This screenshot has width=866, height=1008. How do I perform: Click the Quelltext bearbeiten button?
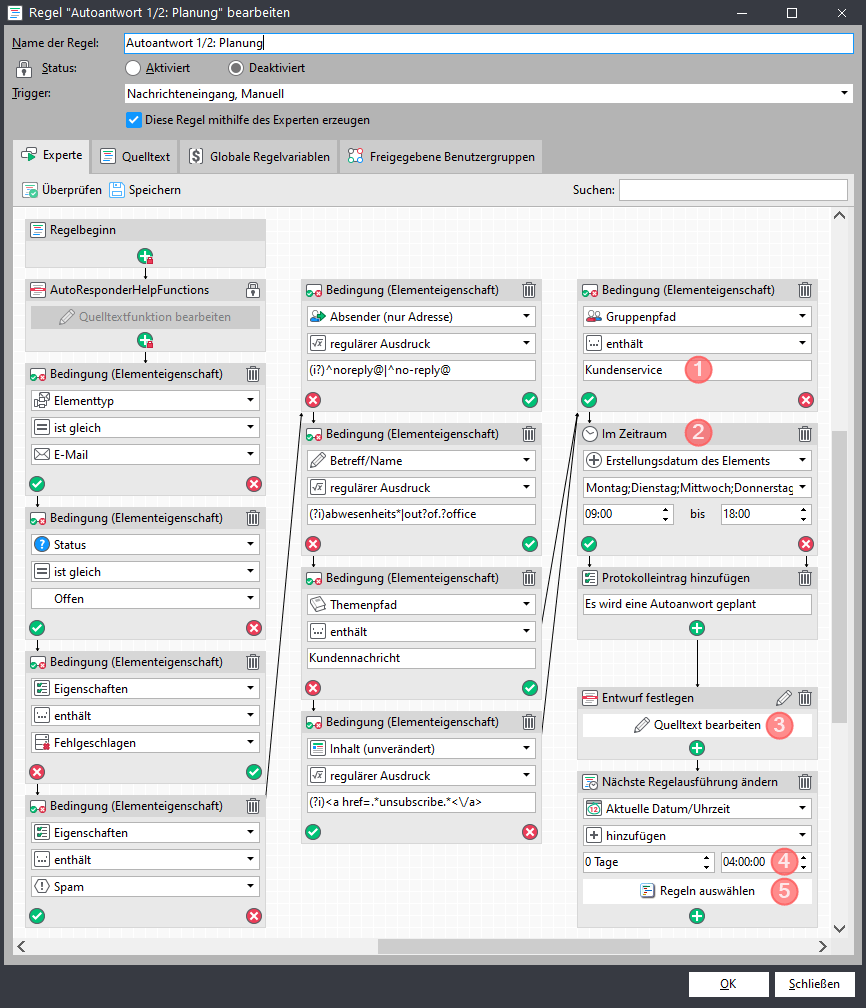[x=697, y=725]
